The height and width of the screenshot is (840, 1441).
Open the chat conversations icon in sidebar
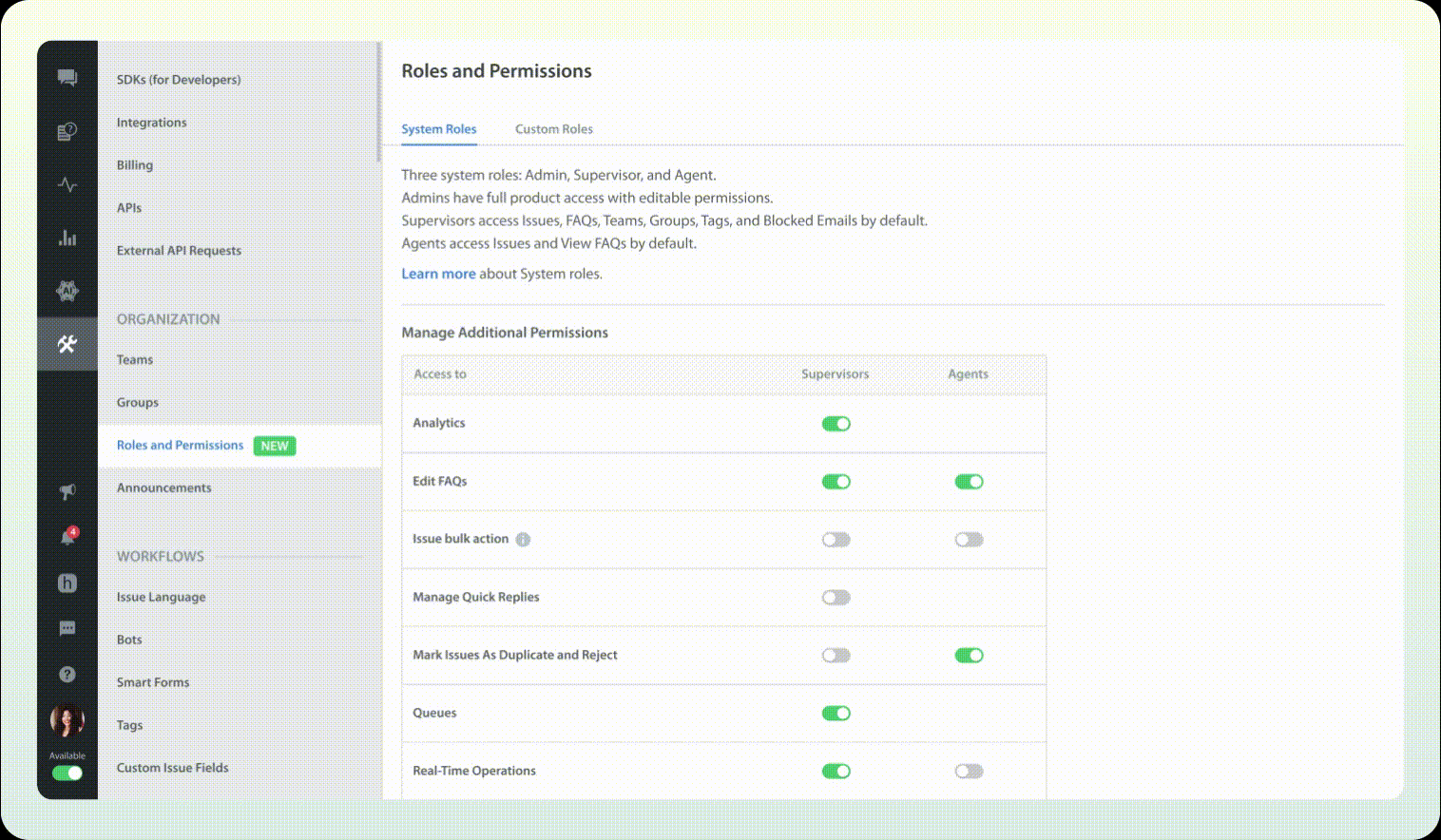pyautogui.click(x=67, y=78)
